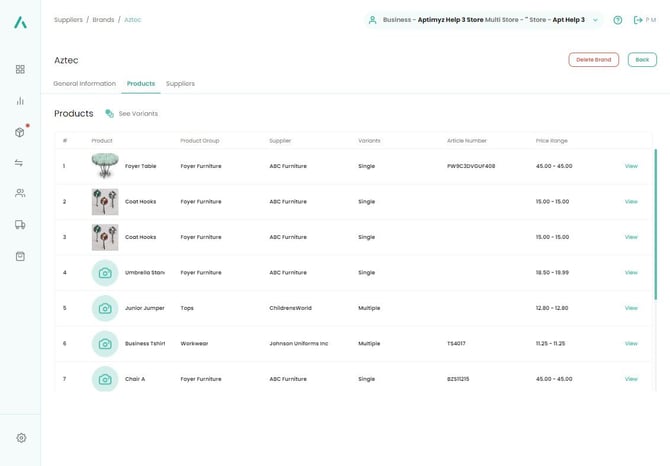Click the Delete Brand button
The image size is (670, 466).
(x=593, y=60)
